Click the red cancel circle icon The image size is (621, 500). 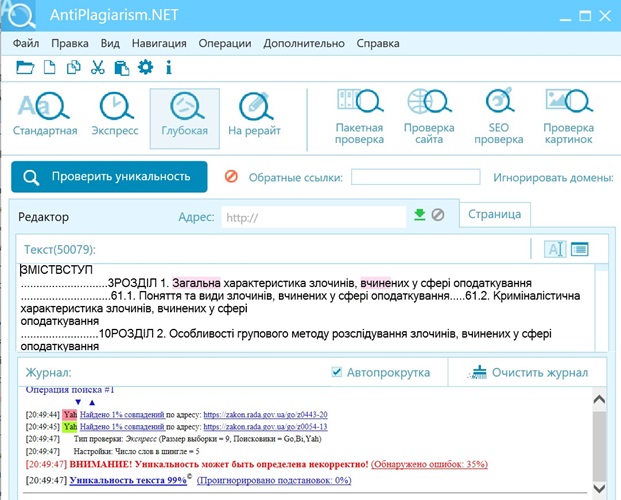point(231,176)
